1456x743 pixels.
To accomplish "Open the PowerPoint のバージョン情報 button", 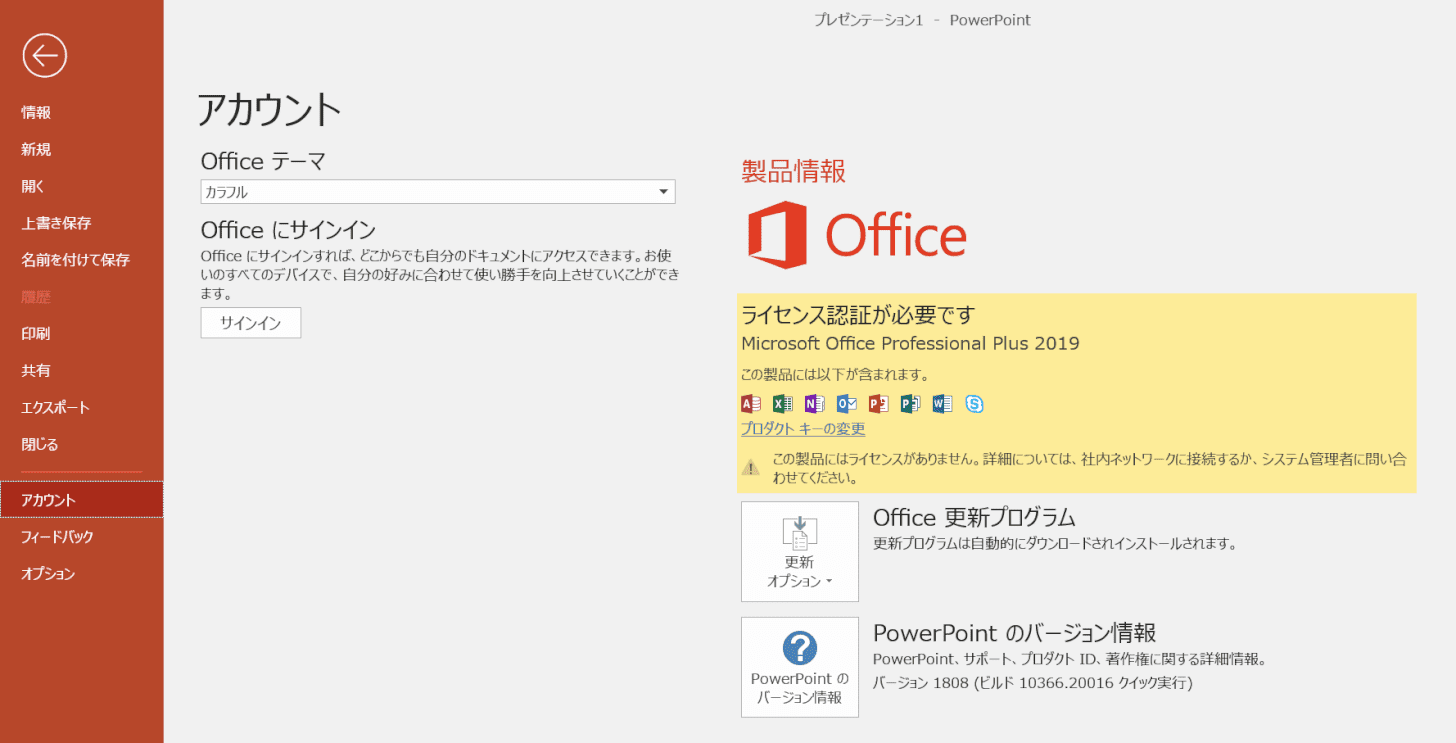I will [x=800, y=667].
